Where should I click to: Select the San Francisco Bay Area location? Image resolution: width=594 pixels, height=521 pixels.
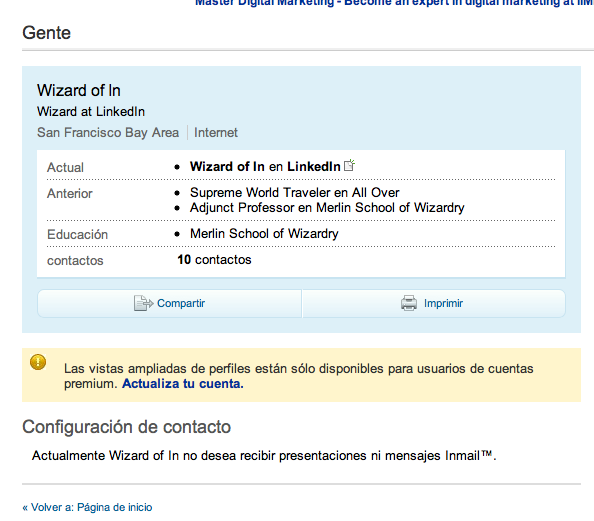pos(108,133)
